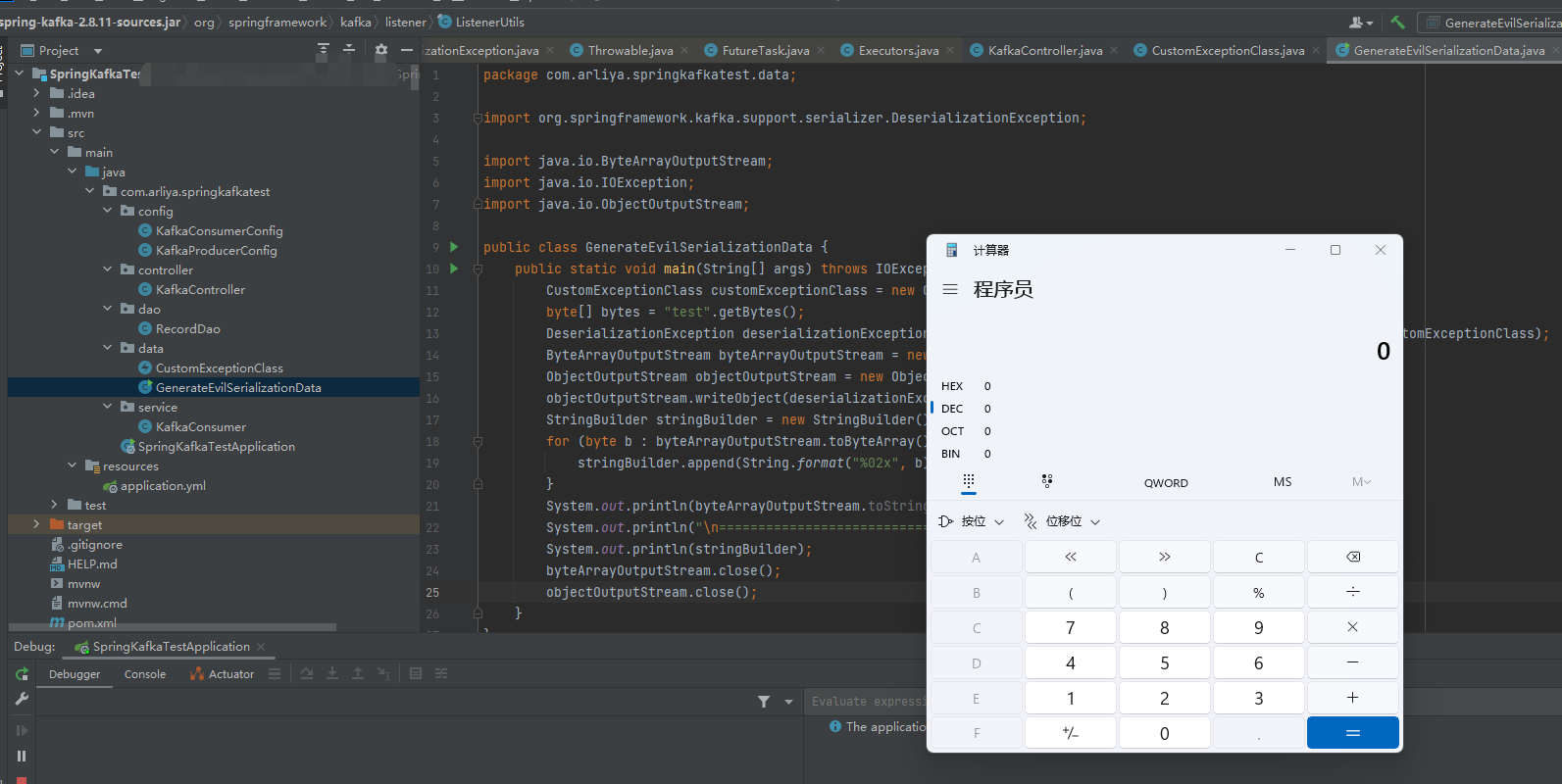Click Calculator right shift key
Screen dimensions: 1562x784
tap(1165, 557)
